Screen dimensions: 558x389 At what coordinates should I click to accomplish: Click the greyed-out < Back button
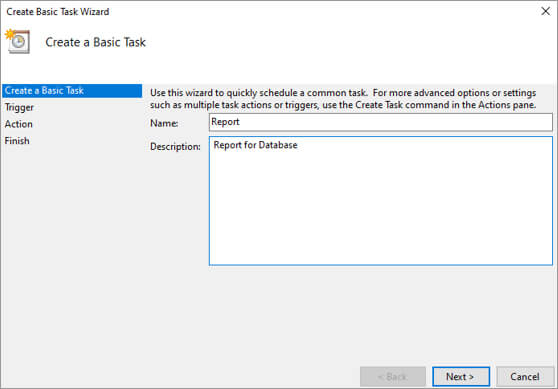click(x=393, y=377)
